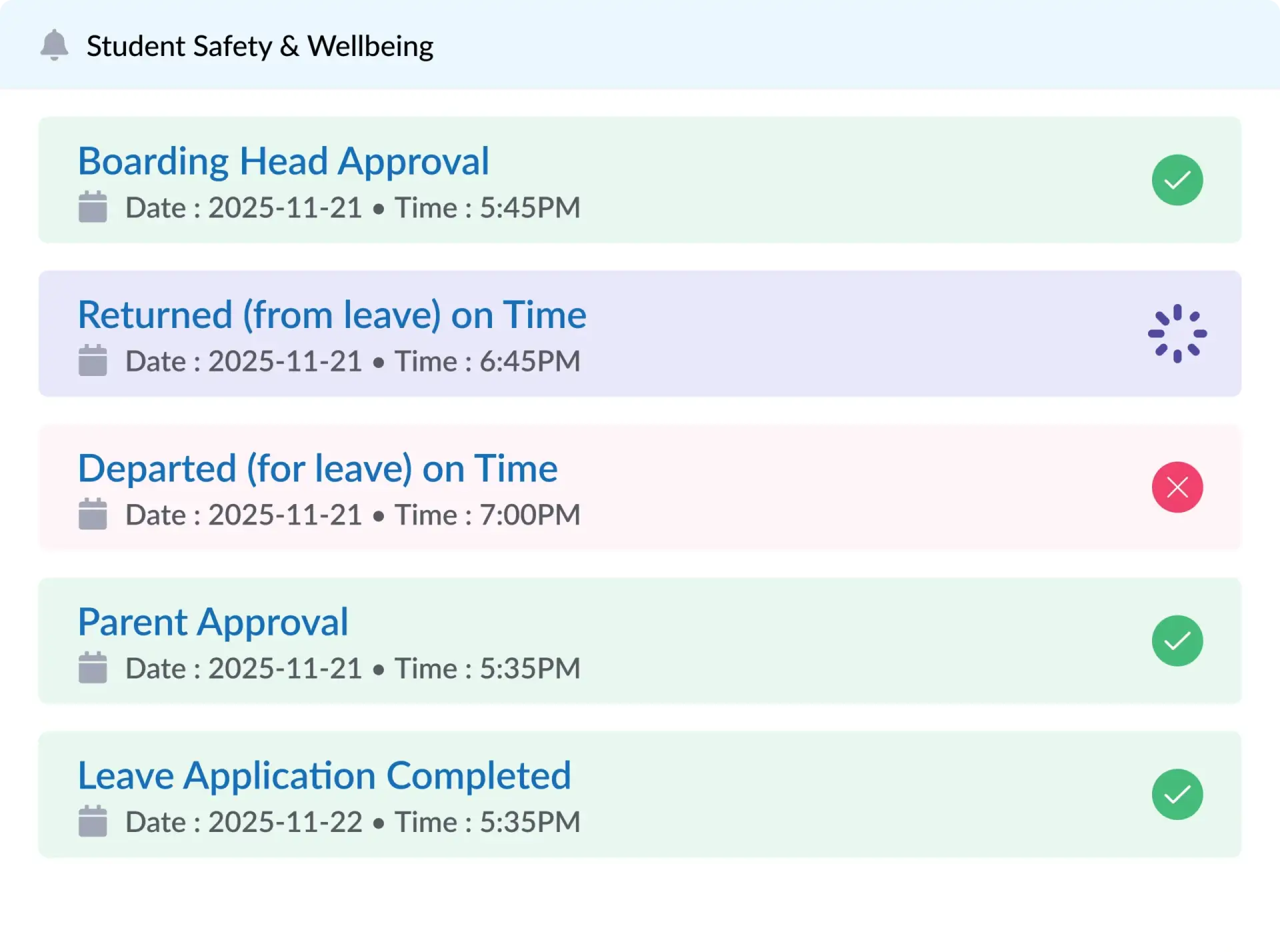Click the 2025-11-22 date and time text
The image size is (1280, 952).
353,822
